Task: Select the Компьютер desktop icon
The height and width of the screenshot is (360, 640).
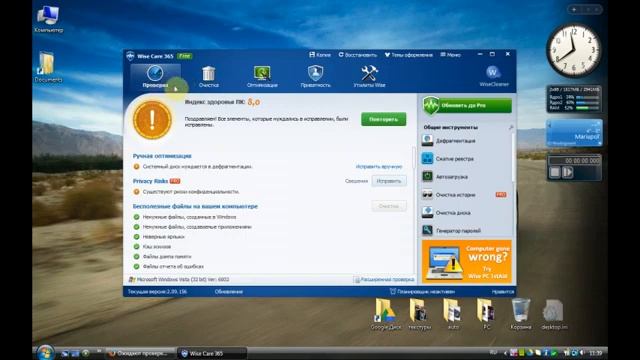Action: click(x=48, y=19)
